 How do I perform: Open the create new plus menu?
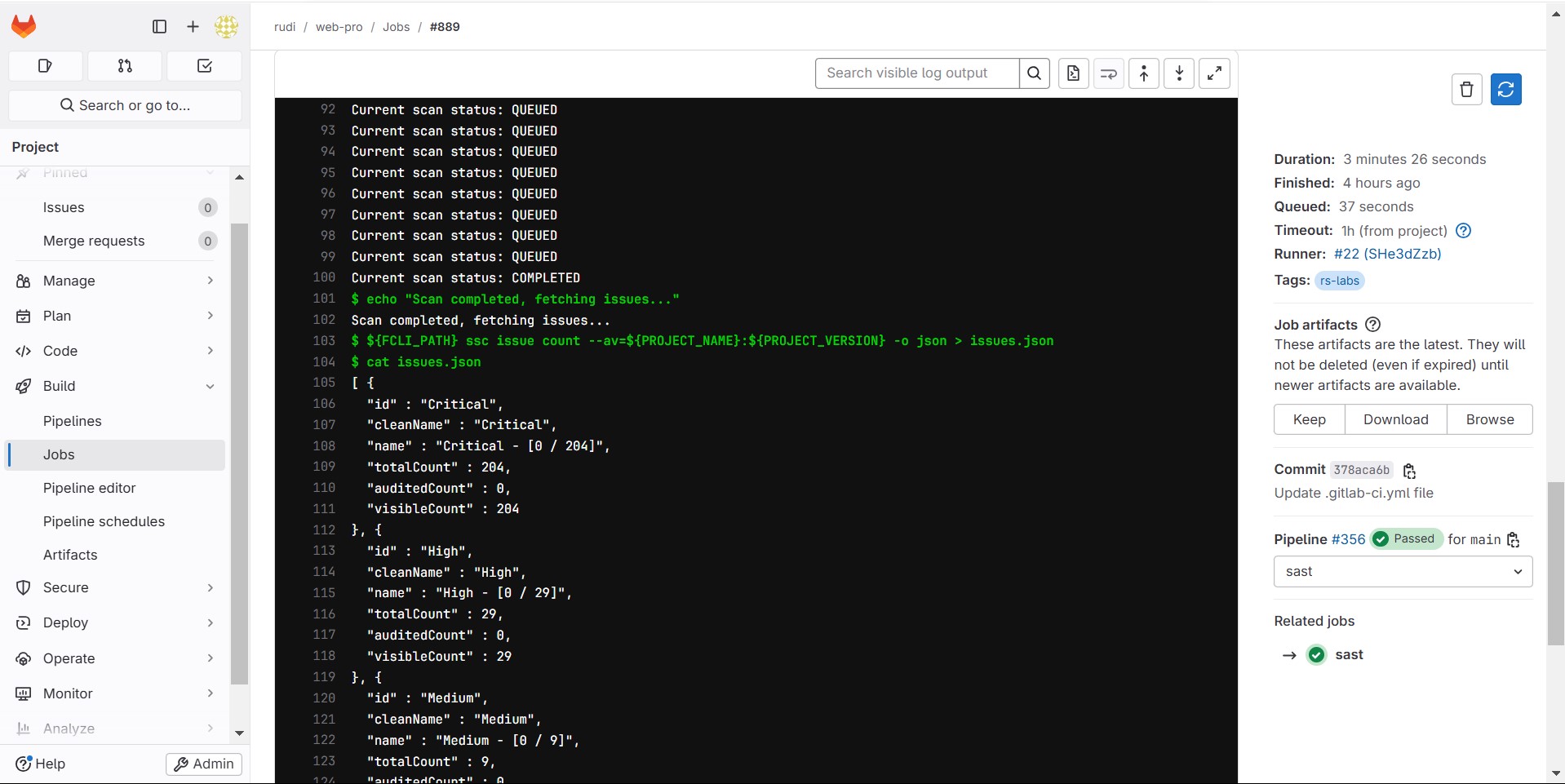[x=193, y=26]
